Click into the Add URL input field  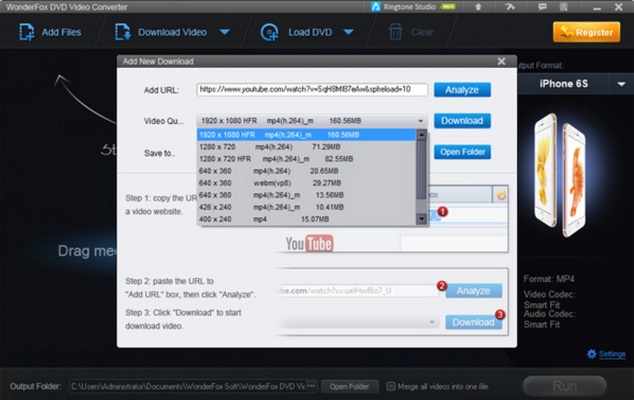click(312, 89)
